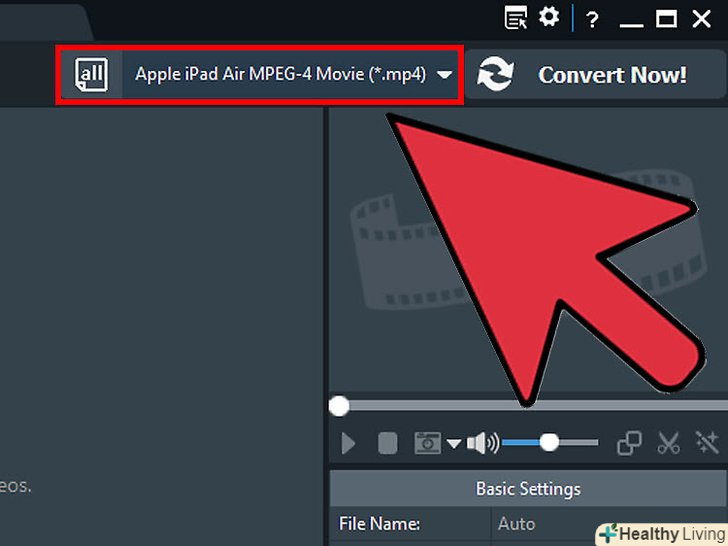This screenshot has width=728, height=546.
Task: Maximize the converter window
Action: click(x=666, y=19)
